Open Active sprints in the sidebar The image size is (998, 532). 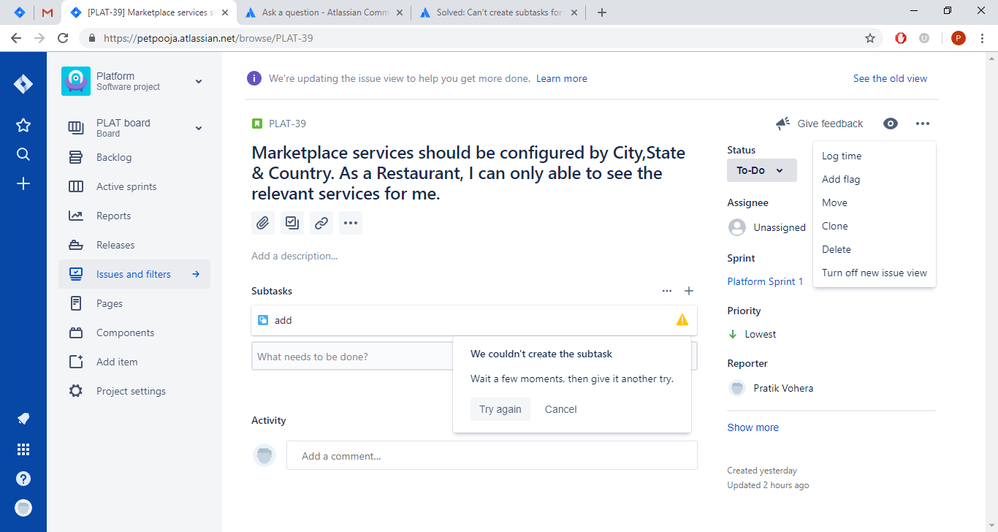(134, 186)
